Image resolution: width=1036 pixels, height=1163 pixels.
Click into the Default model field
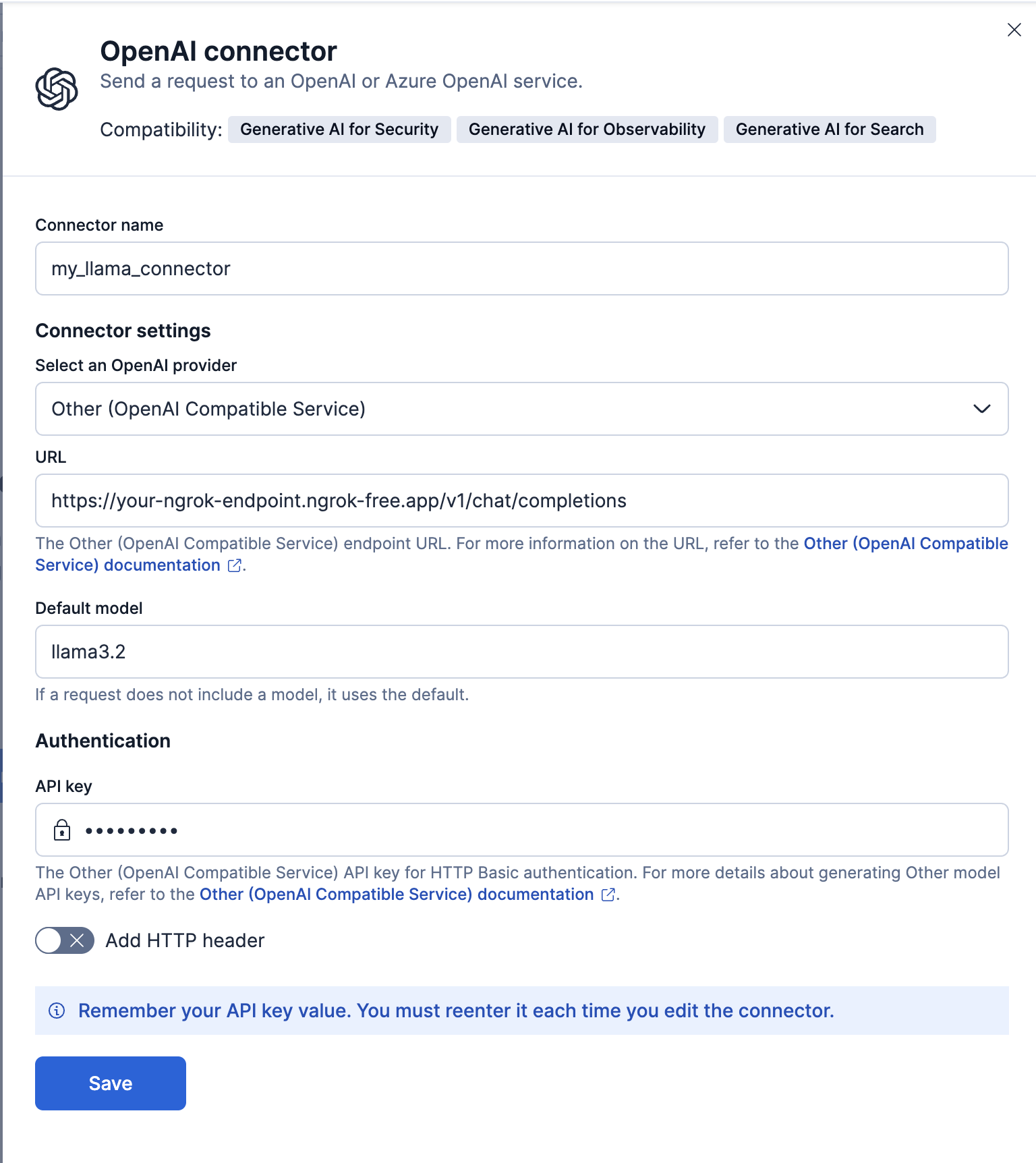[x=521, y=652]
